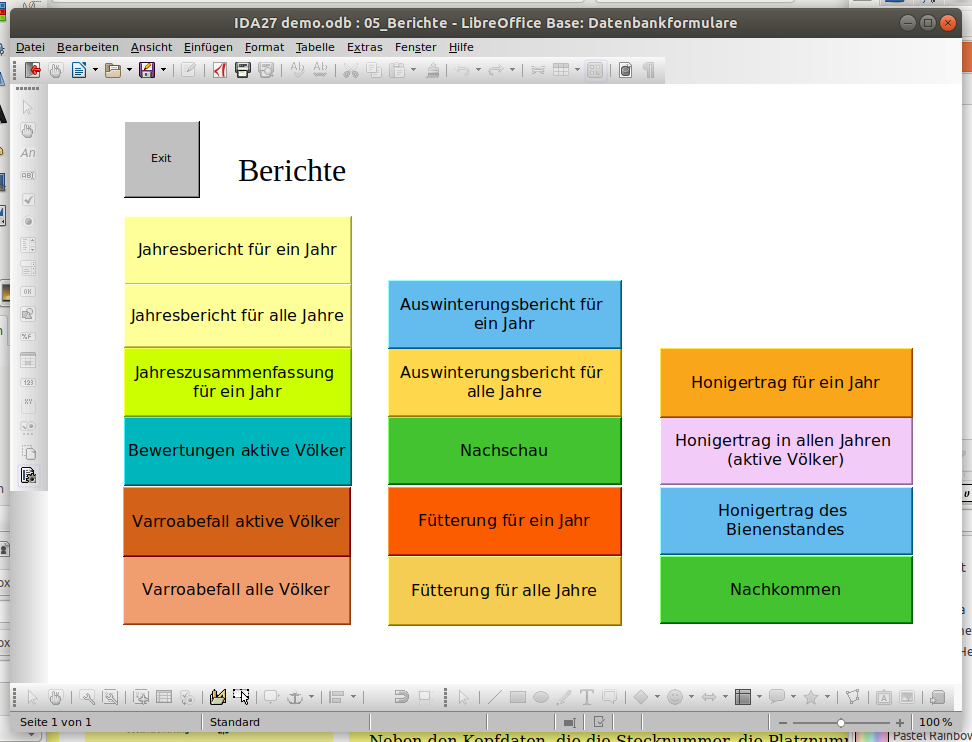Screen dimensions: 972x742
Task: Click the gray Exit button
Action: coord(162,159)
